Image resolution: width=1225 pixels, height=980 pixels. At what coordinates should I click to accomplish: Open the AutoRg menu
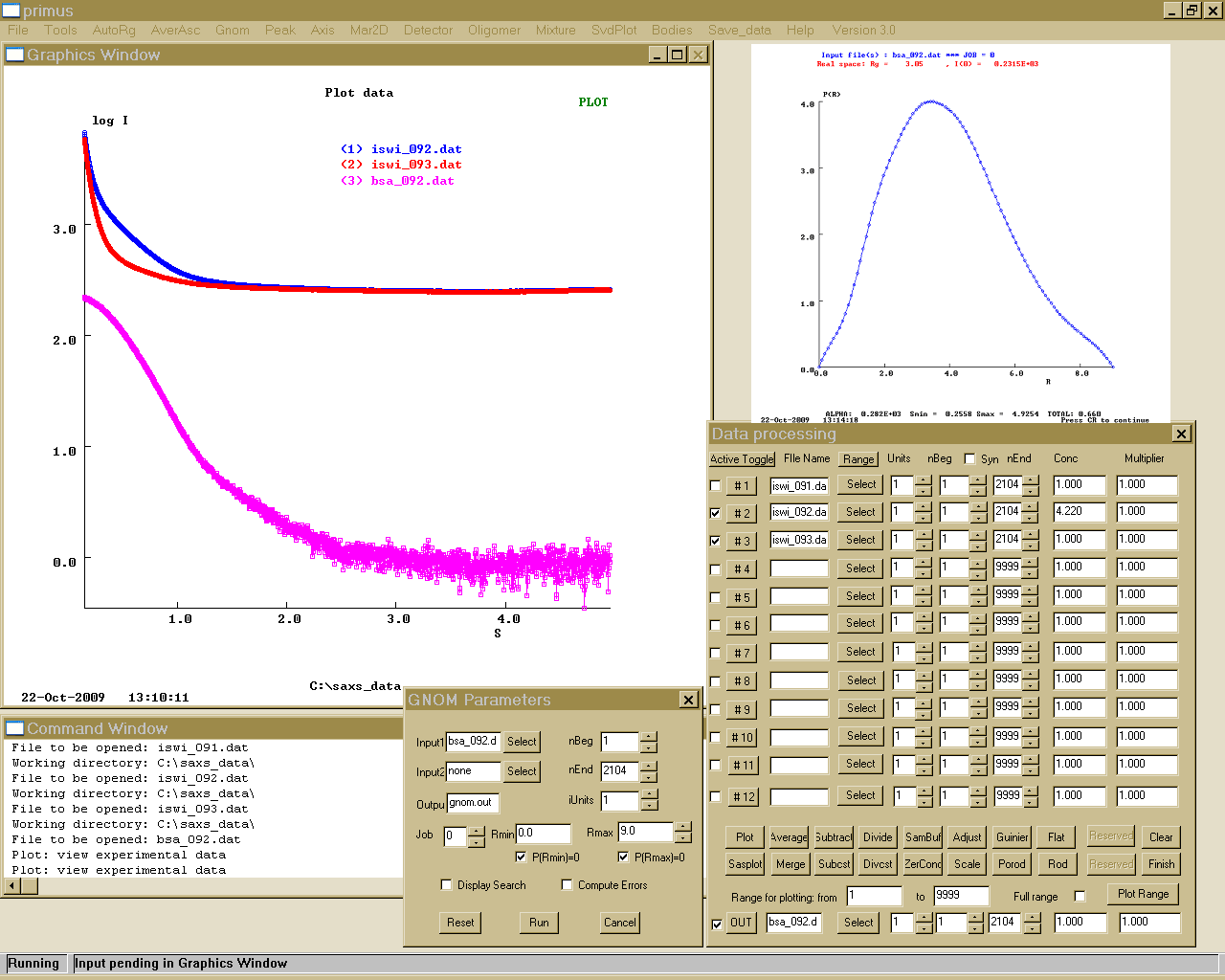pos(114,30)
